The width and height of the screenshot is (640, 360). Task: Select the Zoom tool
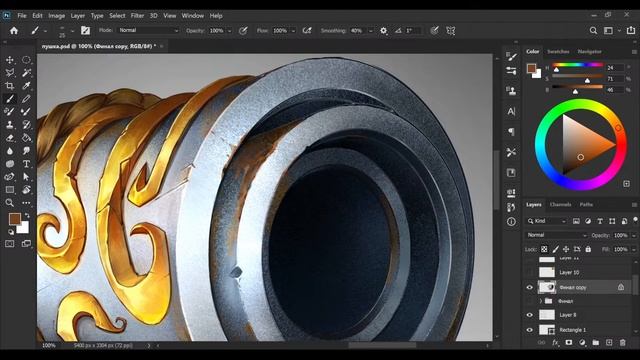[x=10, y=203]
